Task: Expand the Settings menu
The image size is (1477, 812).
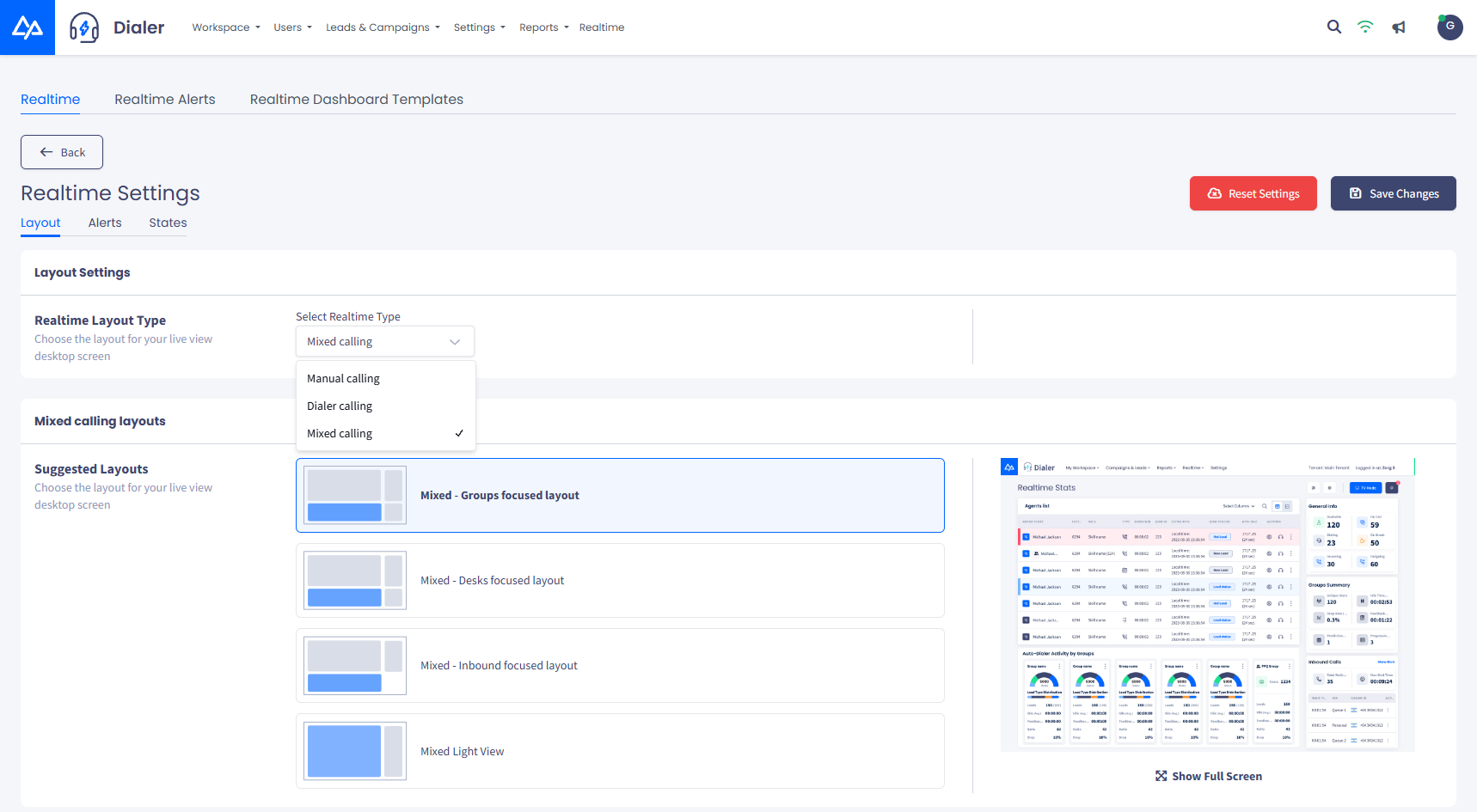Action: pyautogui.click(x=480, y=27)
